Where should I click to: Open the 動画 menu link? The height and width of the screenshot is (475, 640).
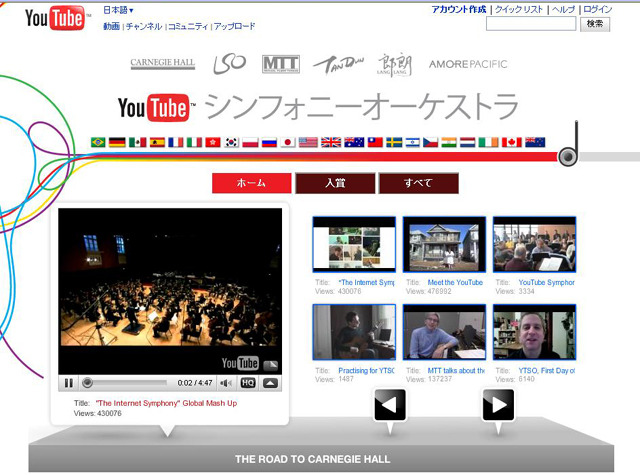[111, 27]
